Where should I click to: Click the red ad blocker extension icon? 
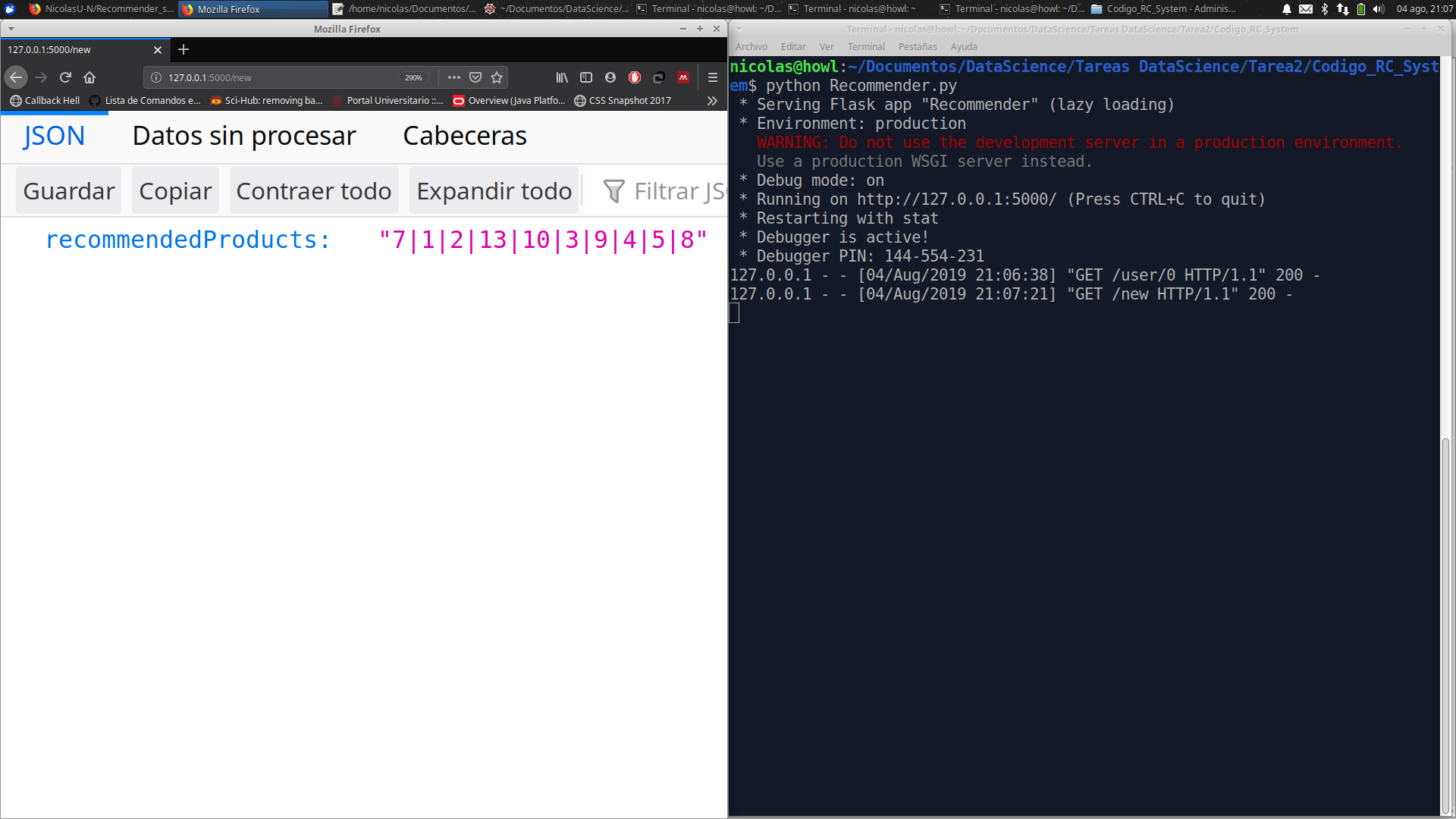tap(635, 77)
